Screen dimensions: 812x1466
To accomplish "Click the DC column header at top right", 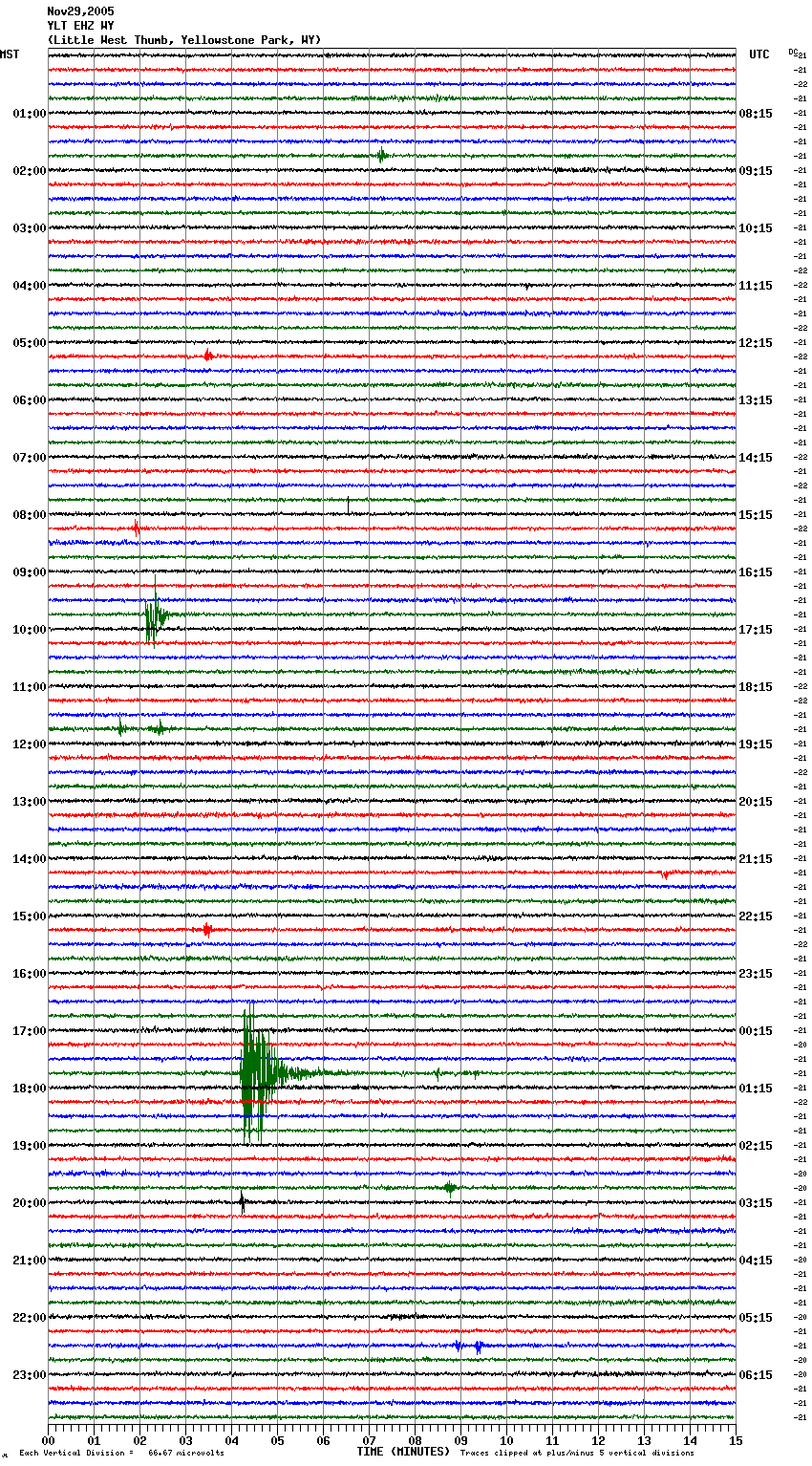I will (793, 52).
